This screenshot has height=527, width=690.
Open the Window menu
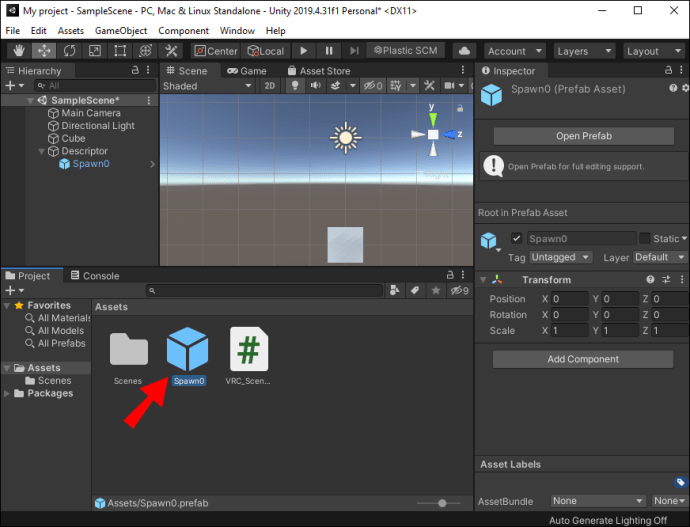pyautogui.click(x=237, y=31)
